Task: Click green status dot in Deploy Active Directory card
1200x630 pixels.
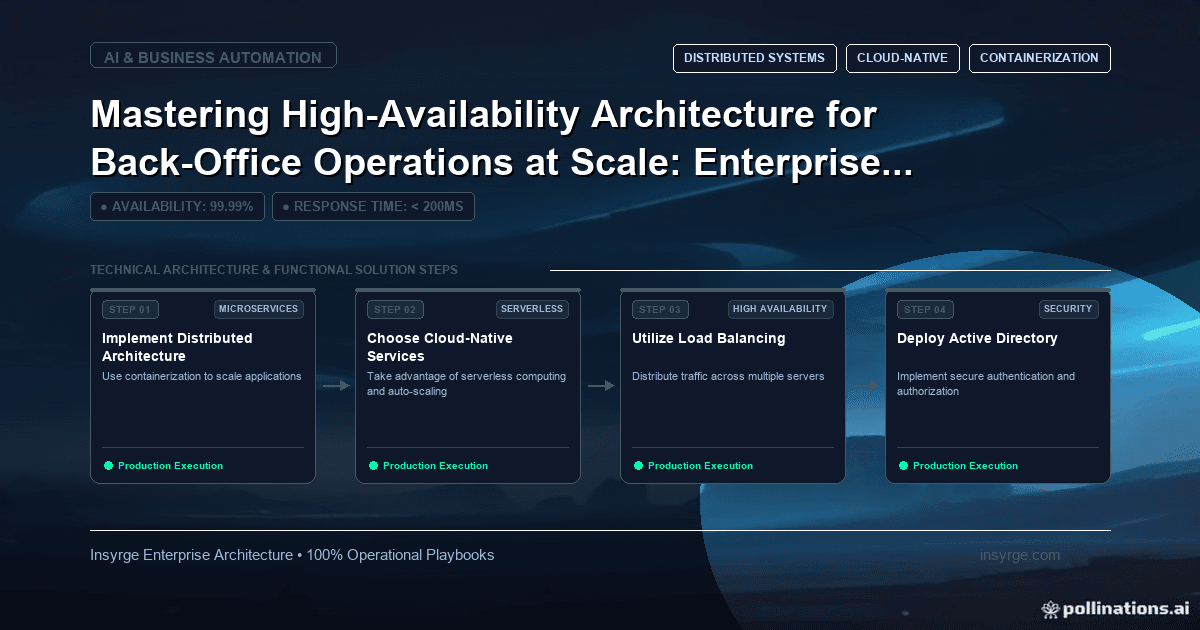Action: point(903,466)
